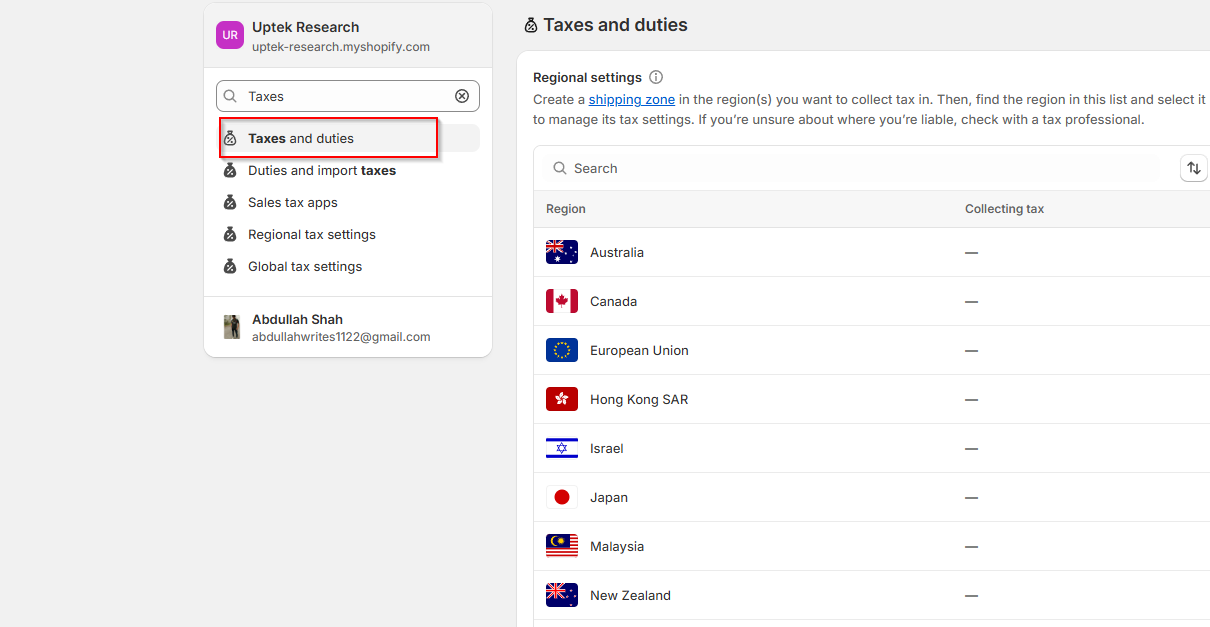
Task: Click icon beside Sales tax apps
Action: coord(230,202)
